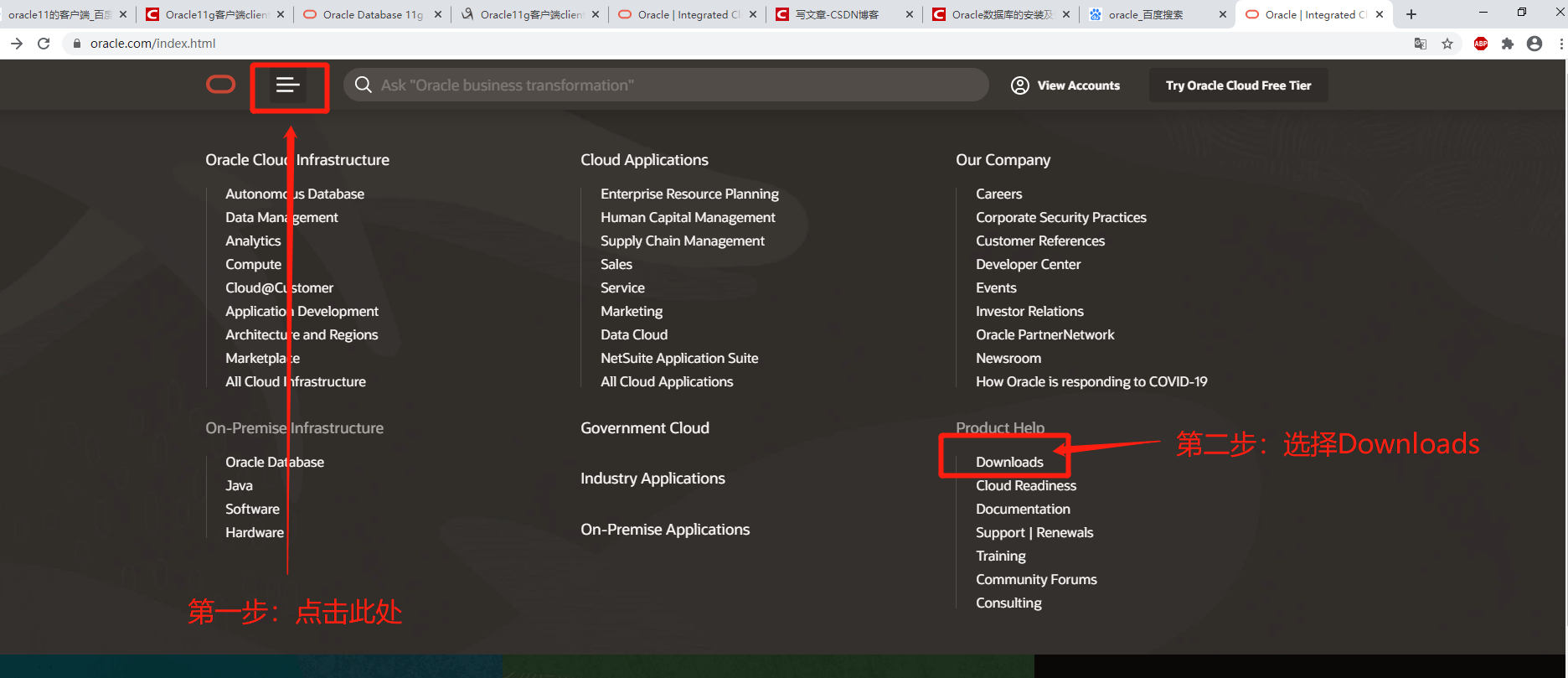Click the search magnifier icon
Image resolution: width=1568 pixels, height=678 pixels.
click(364, 85)
